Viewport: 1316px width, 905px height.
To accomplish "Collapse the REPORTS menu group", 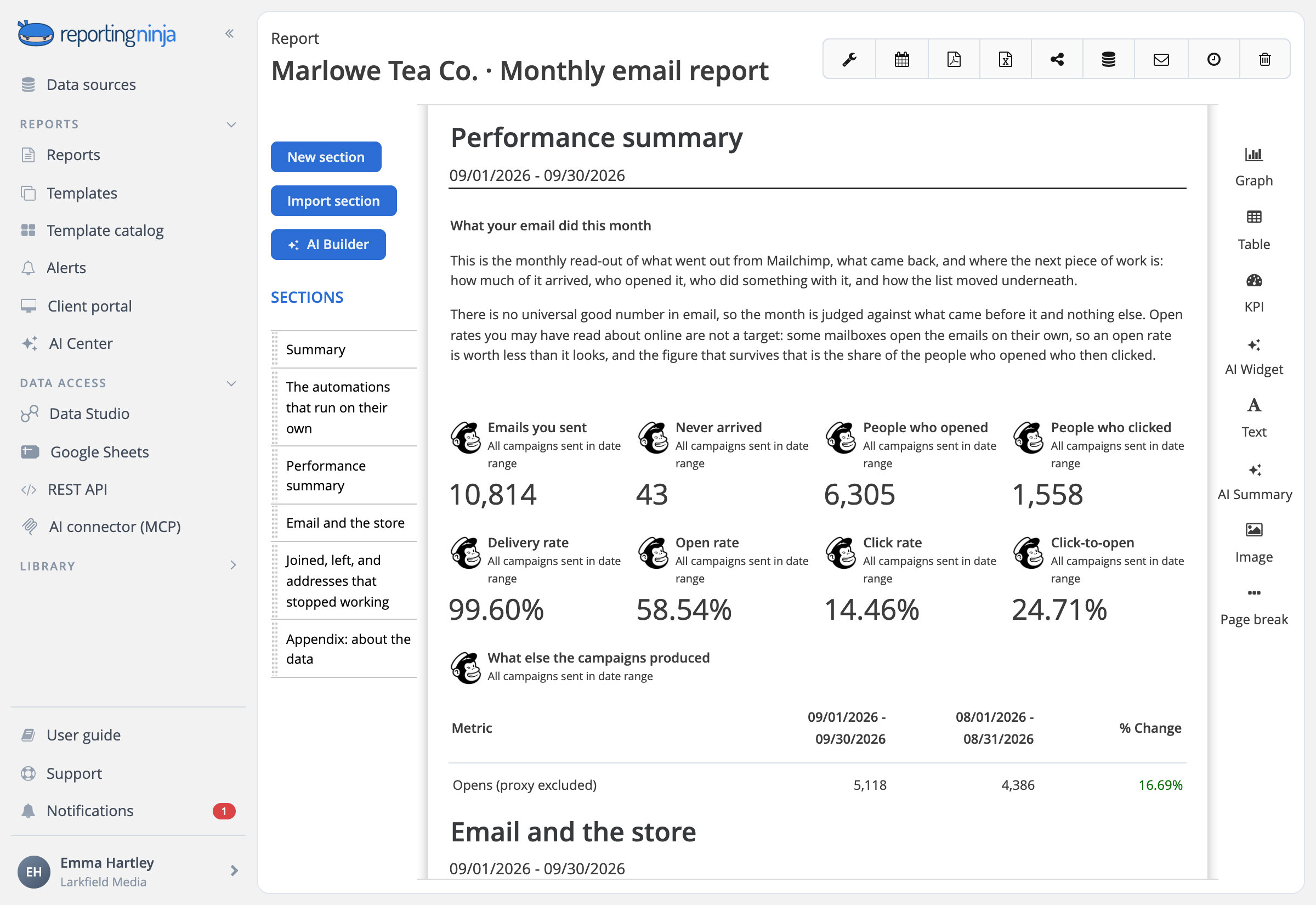I will point(231,124).
